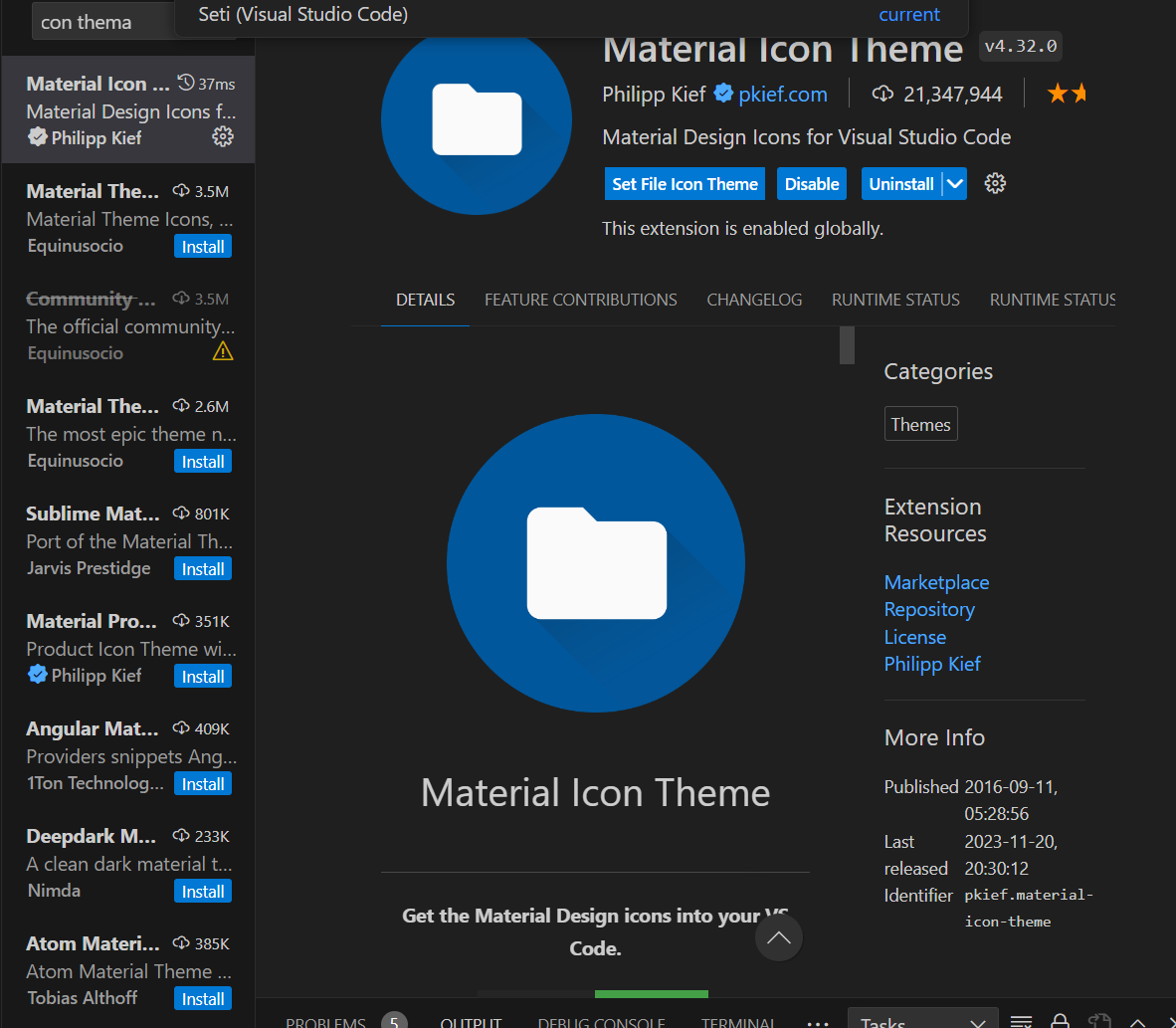
Task: Click the identifier pkief.material-icon-theme
Action: click(x=1028, y=908)
